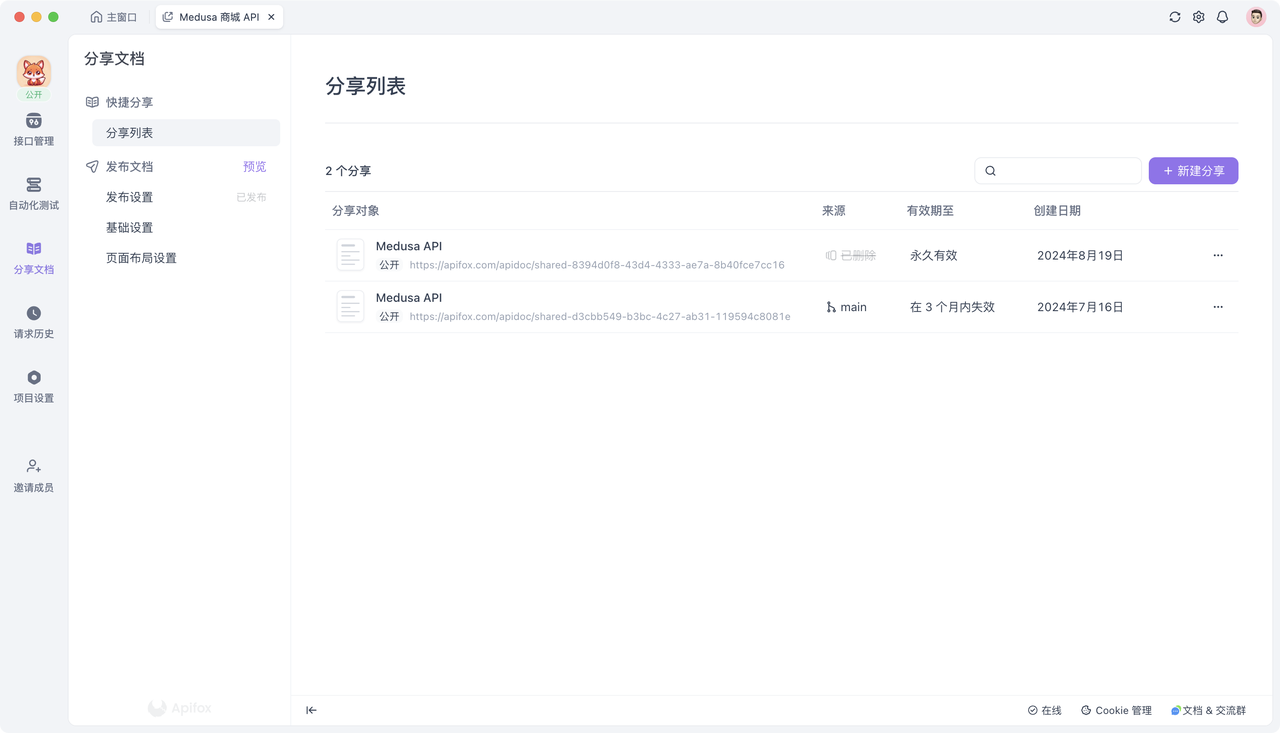1280x733 pixels.
Task: Click the 创建日期 column header
Action: click(1057, 211)
